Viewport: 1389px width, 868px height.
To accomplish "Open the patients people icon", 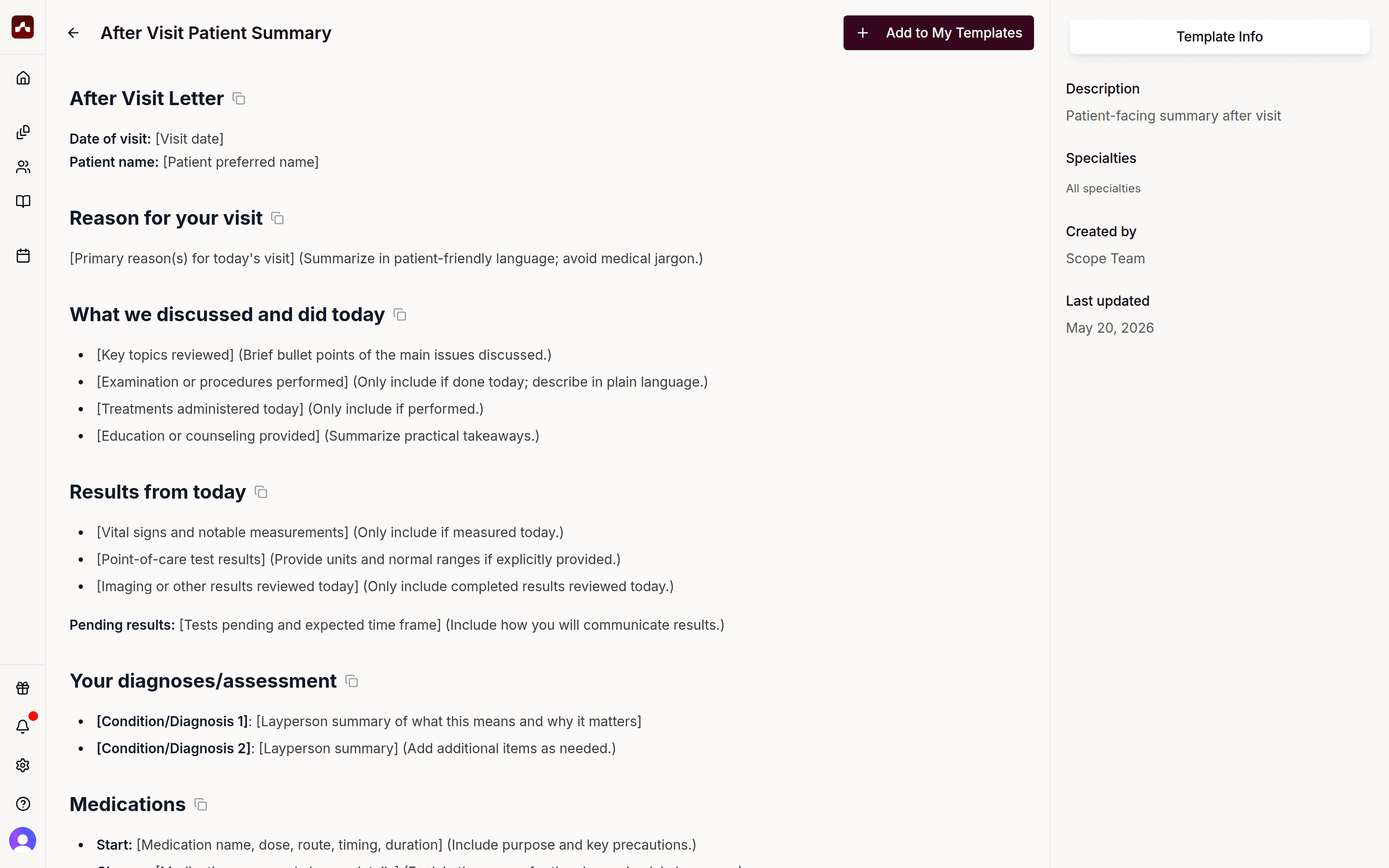I will tap(23, 167).
